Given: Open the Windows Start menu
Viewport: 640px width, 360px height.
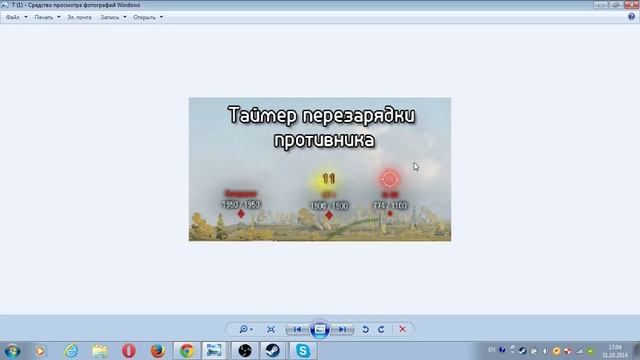Looking at the screenshot, I should pos(12,351).
